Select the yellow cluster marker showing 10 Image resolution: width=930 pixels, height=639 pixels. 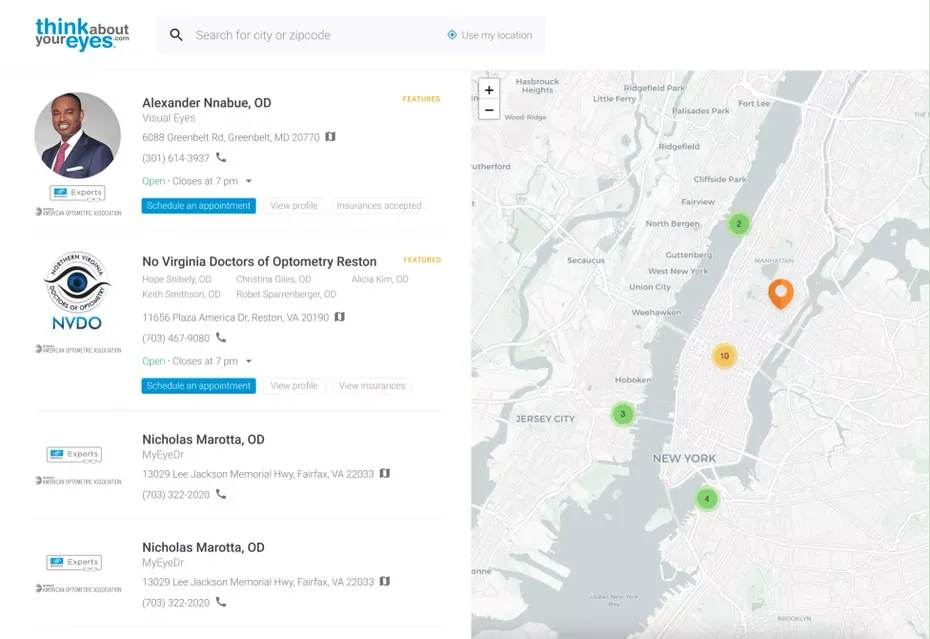tap(724, 356)
